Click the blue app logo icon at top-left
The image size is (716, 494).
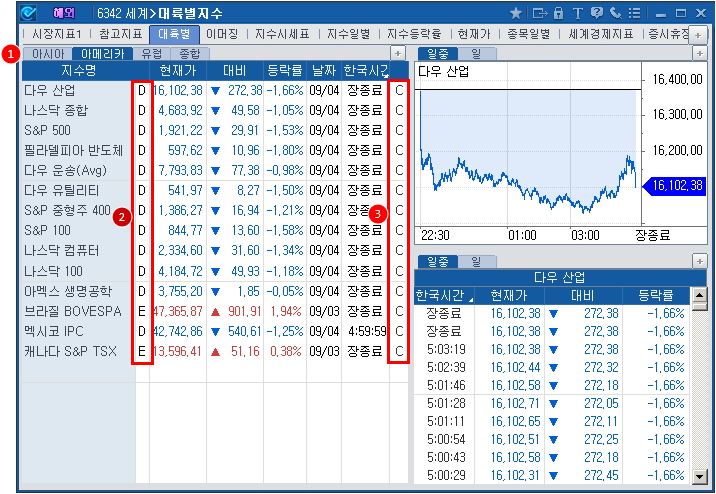point(28,13)
